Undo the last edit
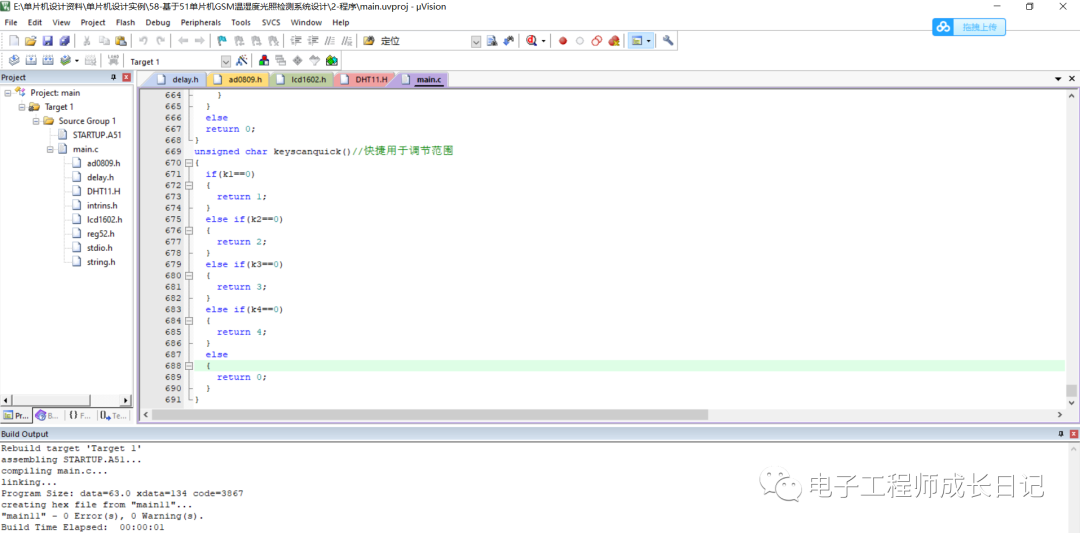Viewport: 1080px width, 533px height. (143, 41)
